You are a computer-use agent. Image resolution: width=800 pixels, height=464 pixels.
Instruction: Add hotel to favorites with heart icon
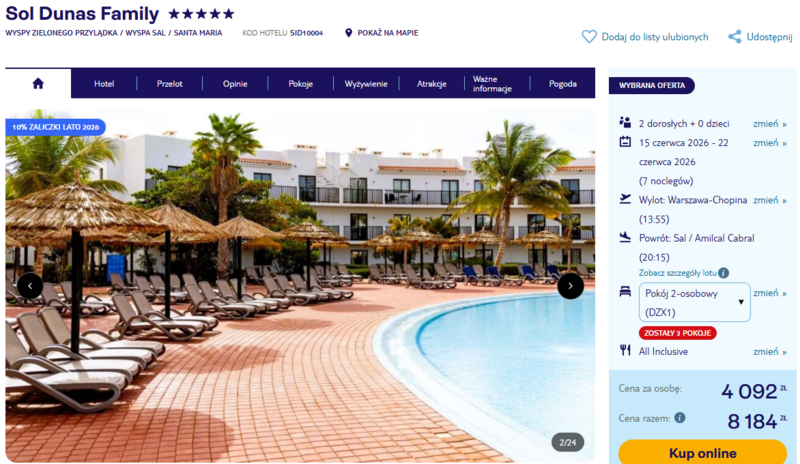coord(589,37)
